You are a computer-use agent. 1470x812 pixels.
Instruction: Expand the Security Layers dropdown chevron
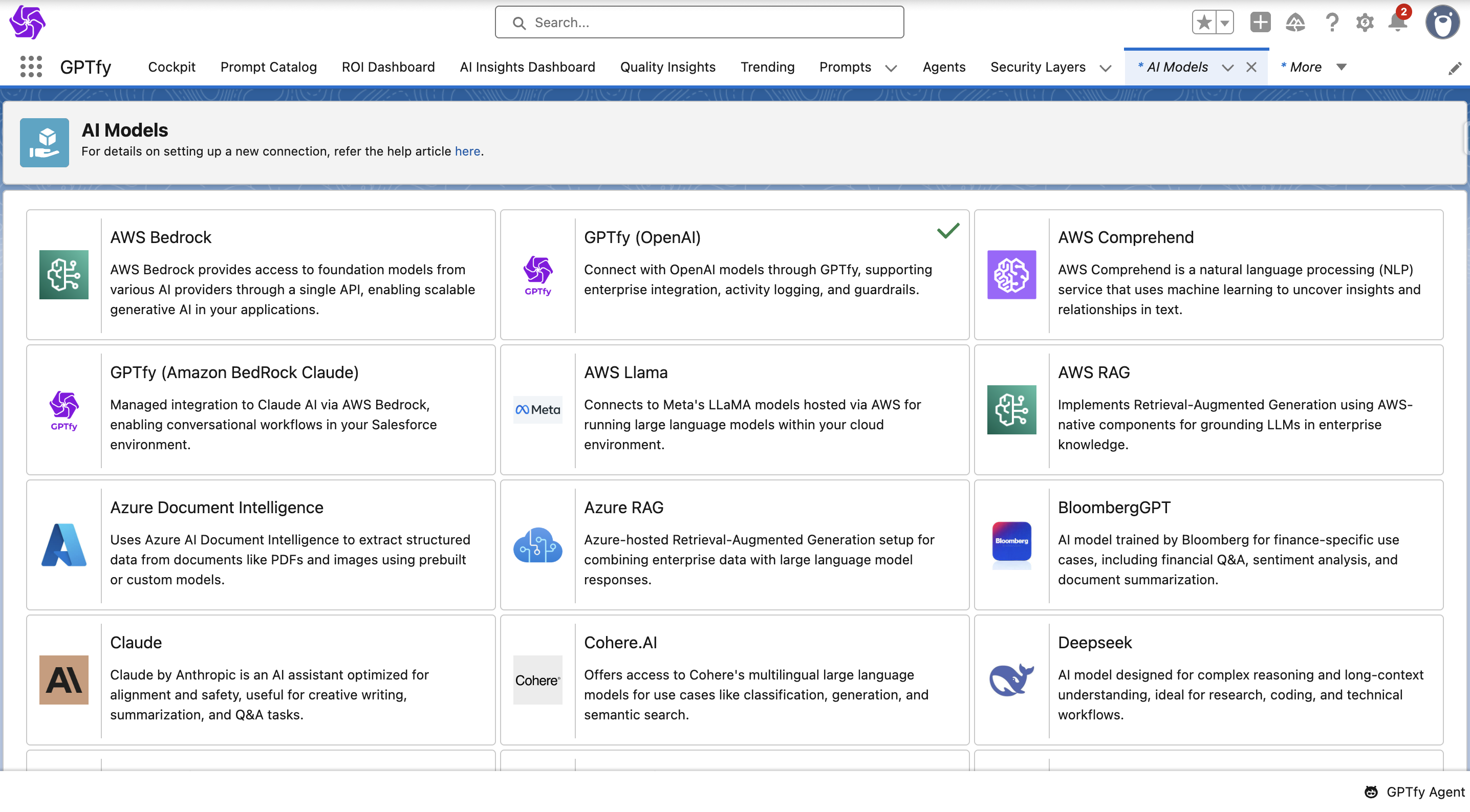point(1106,68)
